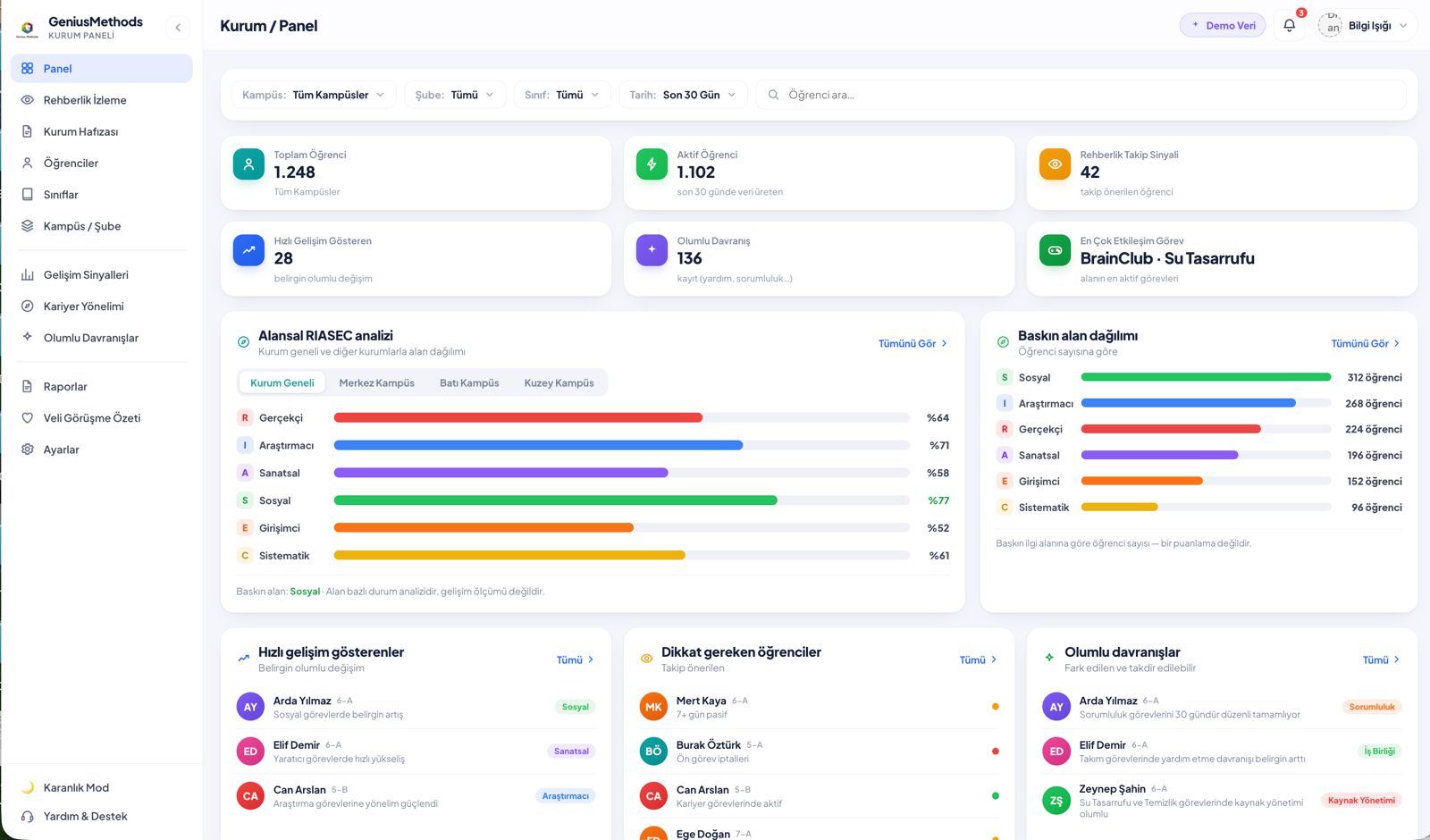
Task: Click the green Sosyal progress bar in RIASEC
Action: [555, 500]
